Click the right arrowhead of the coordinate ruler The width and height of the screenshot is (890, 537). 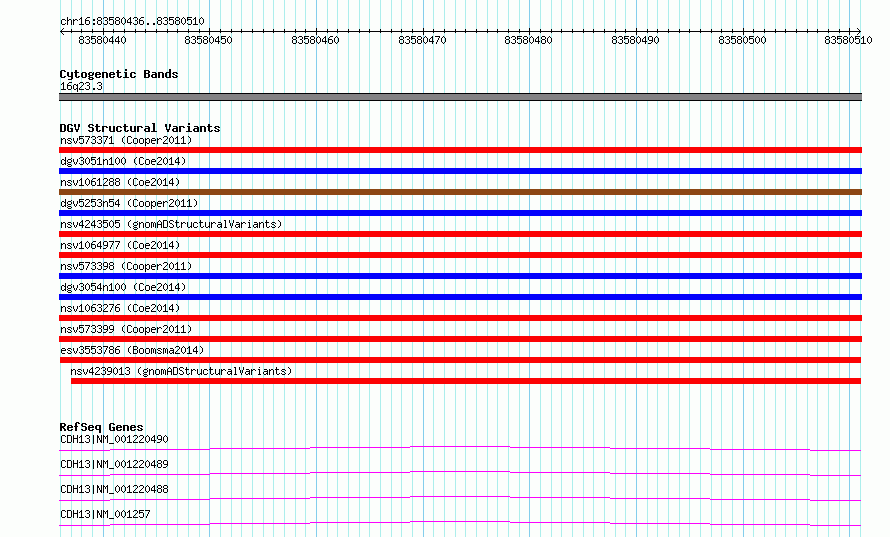[x=858, y=32]
